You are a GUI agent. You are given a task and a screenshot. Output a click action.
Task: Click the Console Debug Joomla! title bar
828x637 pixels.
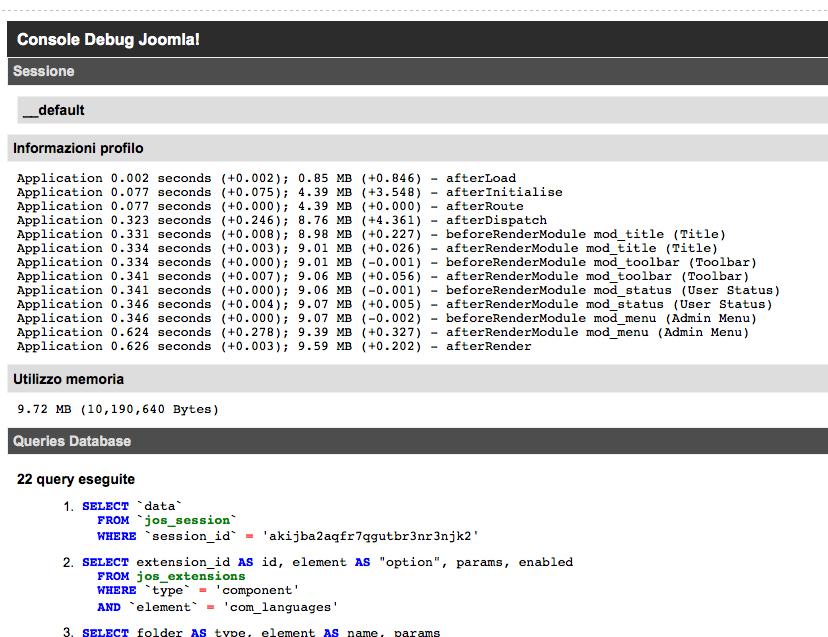[x=417, y=39]
